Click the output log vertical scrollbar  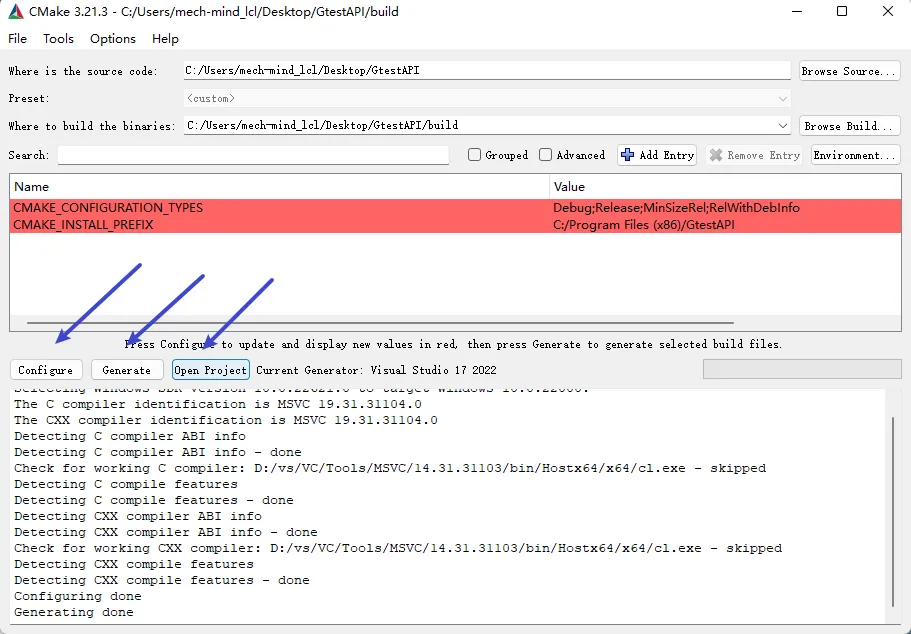(893, 511)
